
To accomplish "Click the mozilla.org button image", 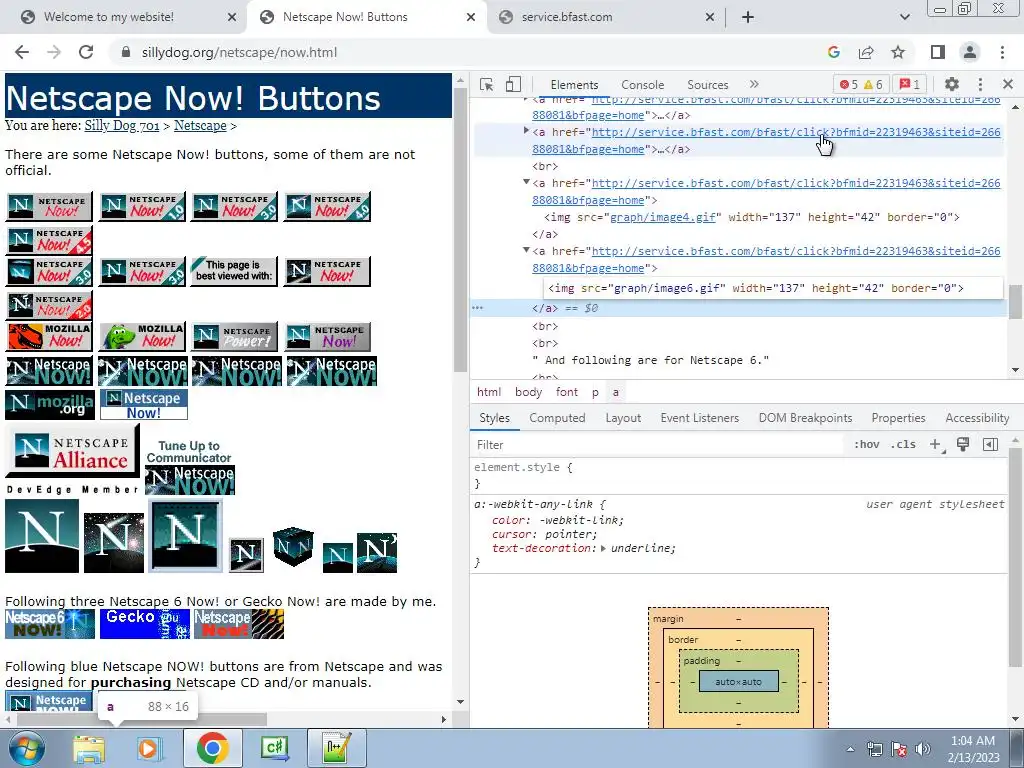I will [x=50, y=405].
